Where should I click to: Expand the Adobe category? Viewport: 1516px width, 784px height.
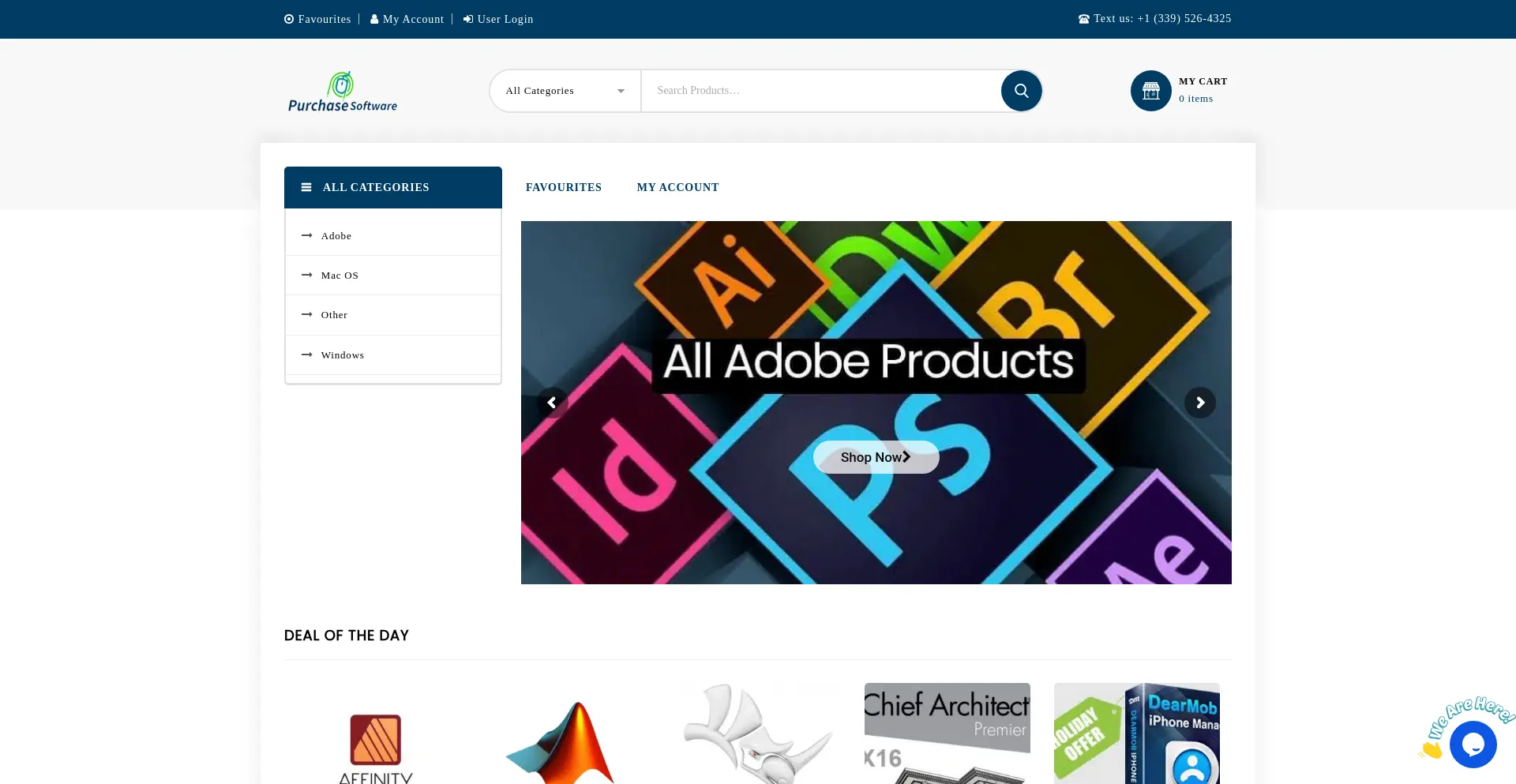[336, 236]
